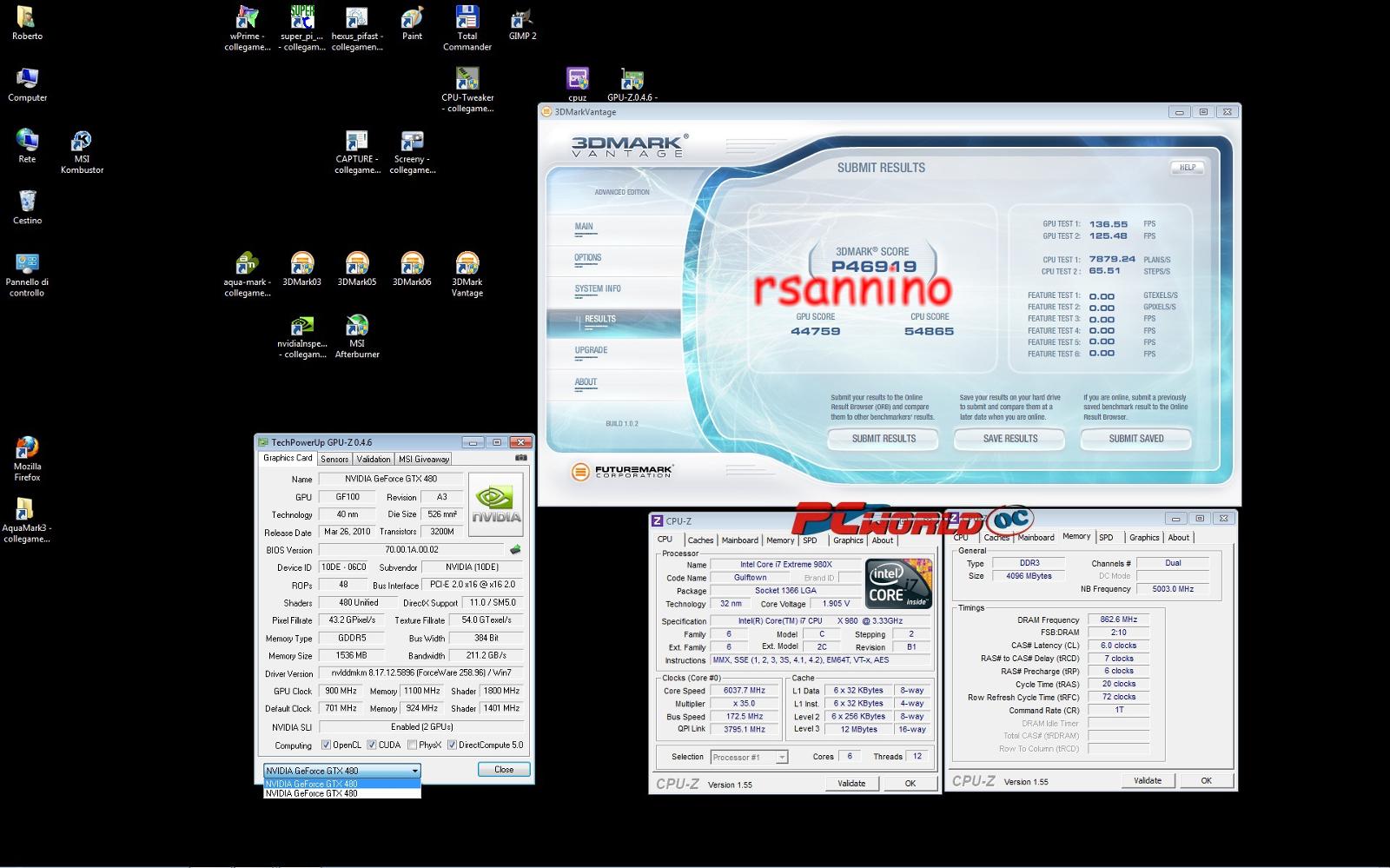Click the BIOS save chip icon in GPU-Z
The width and height of the screenshot is (1390, 868).
pos(515,549)
